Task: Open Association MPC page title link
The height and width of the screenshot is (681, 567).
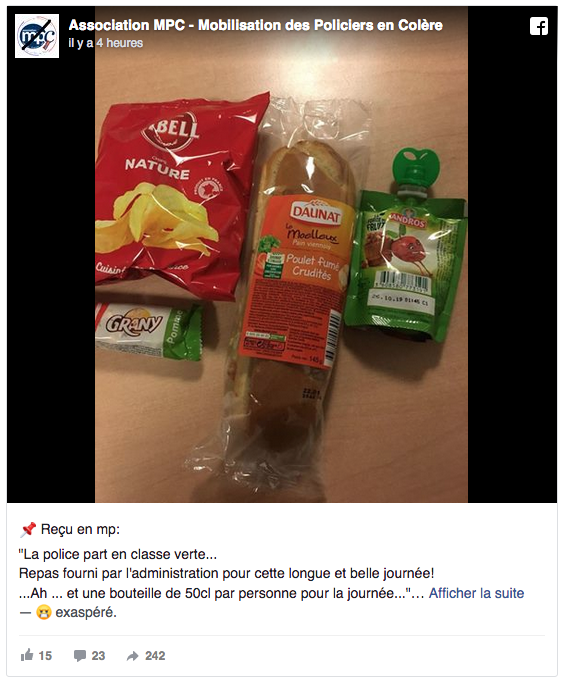Action: (x=256, y=25)
